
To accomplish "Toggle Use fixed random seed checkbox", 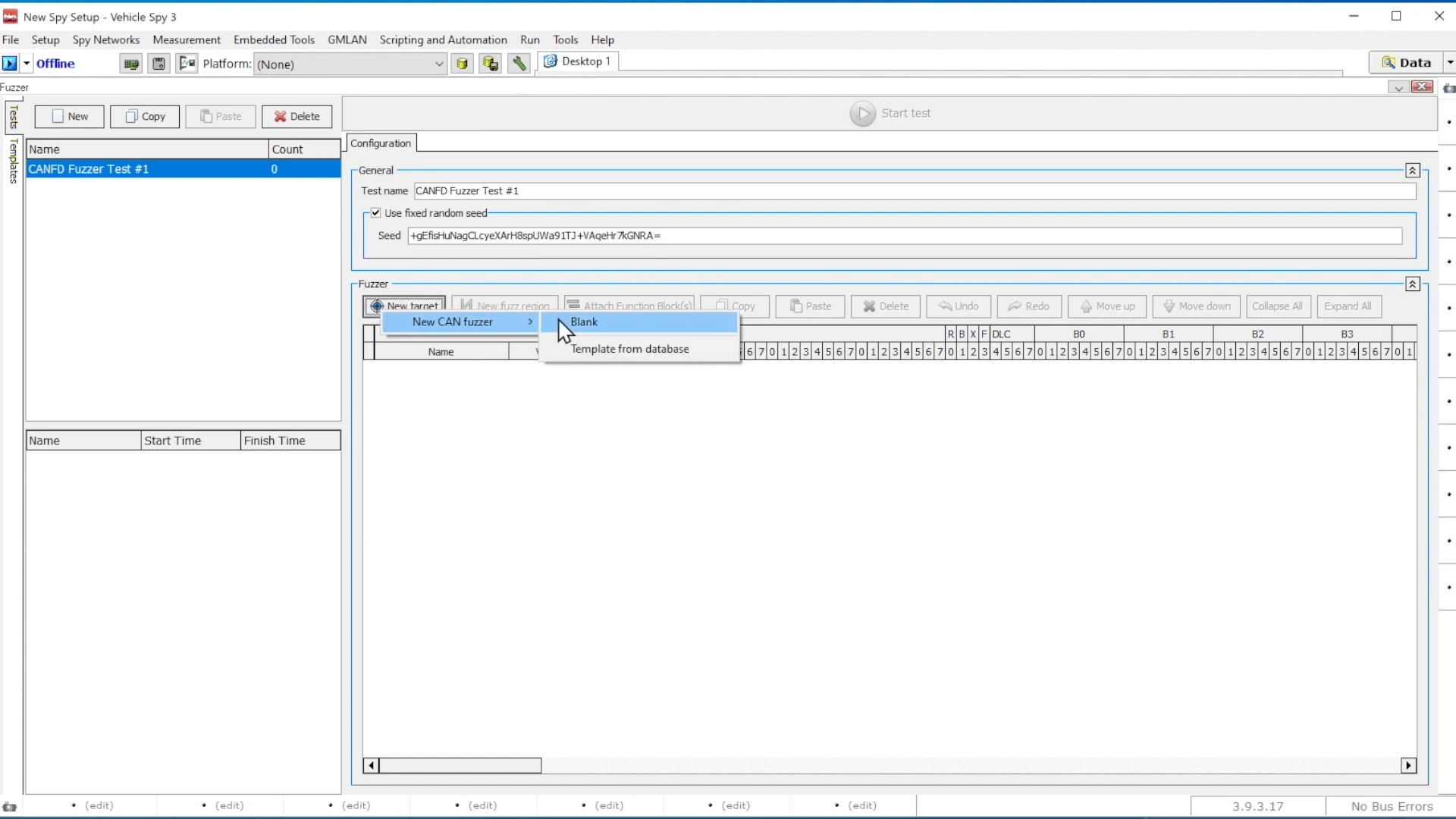I will pos(376,213).
